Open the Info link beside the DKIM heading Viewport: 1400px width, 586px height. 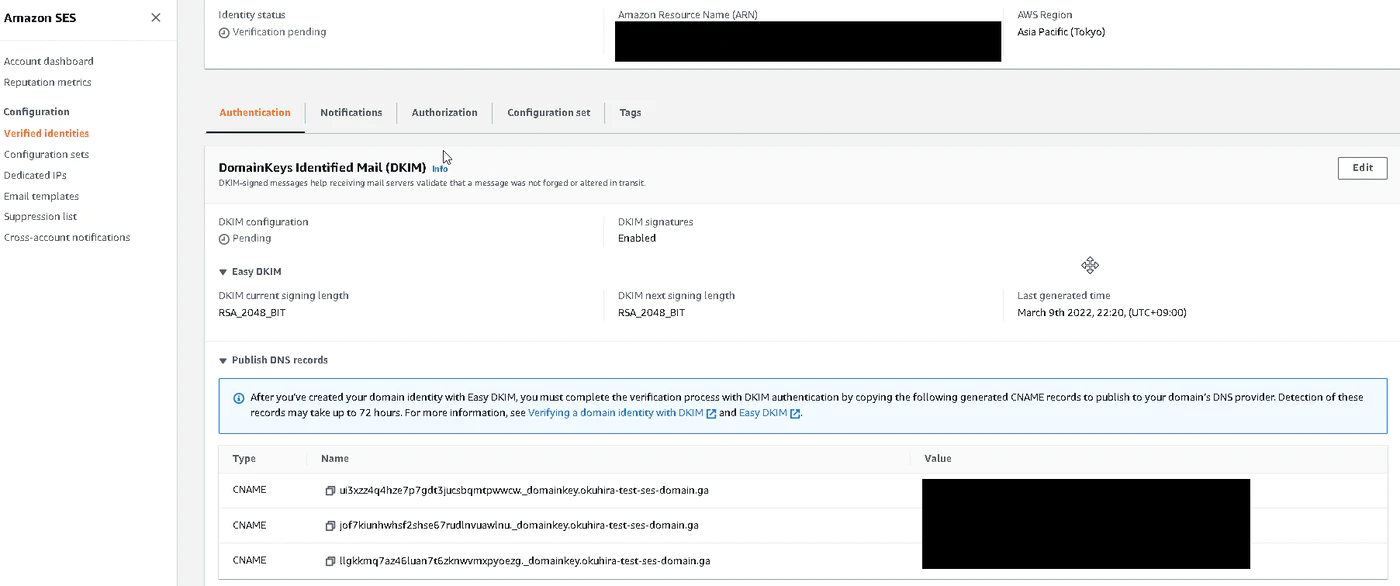coord(440,169)
